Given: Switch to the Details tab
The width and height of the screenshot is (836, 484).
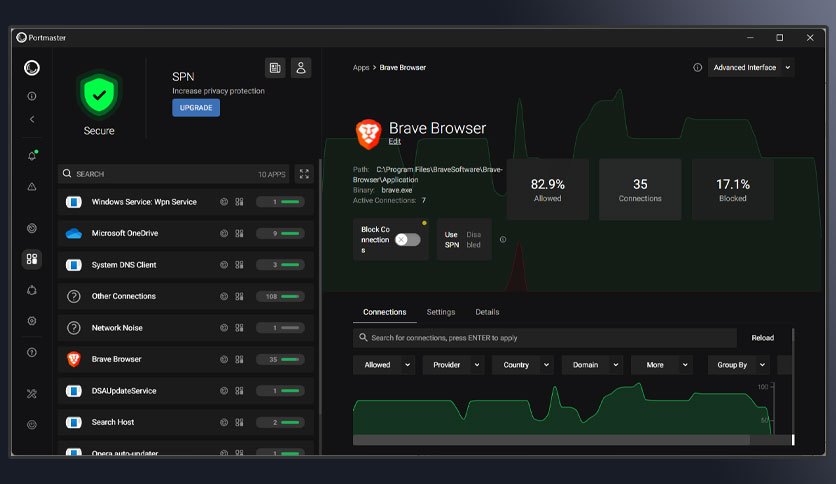Looking at the screenshot, I should [487, 312].
